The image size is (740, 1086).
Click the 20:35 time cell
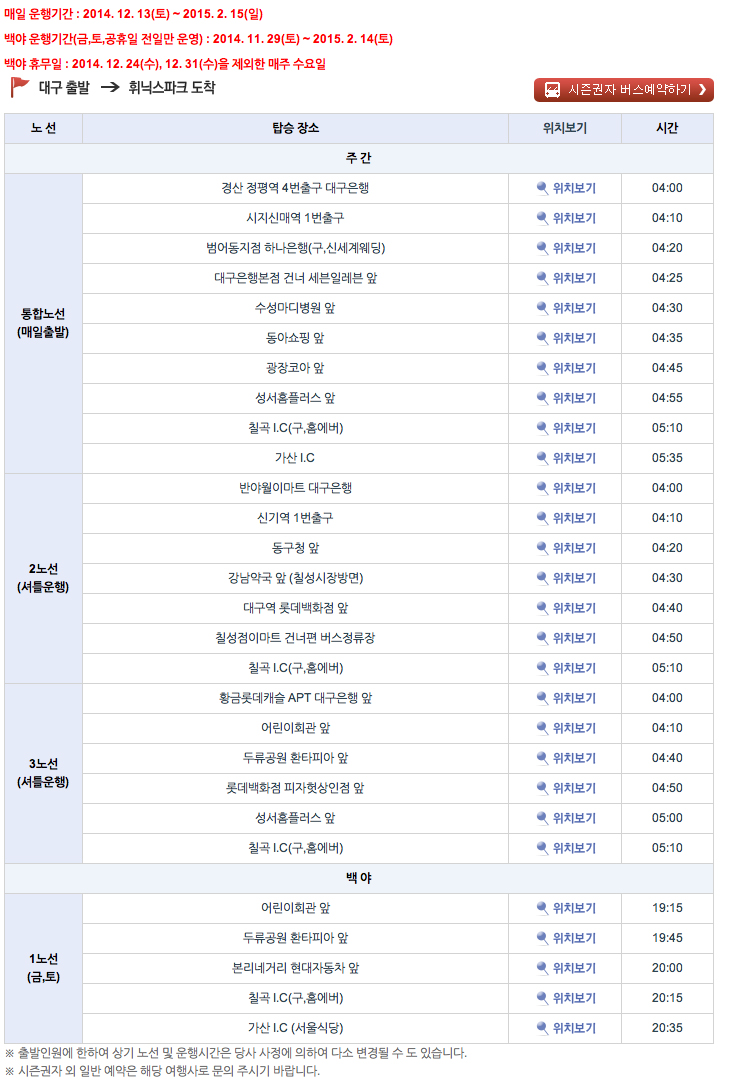(x=667, y=1028)
